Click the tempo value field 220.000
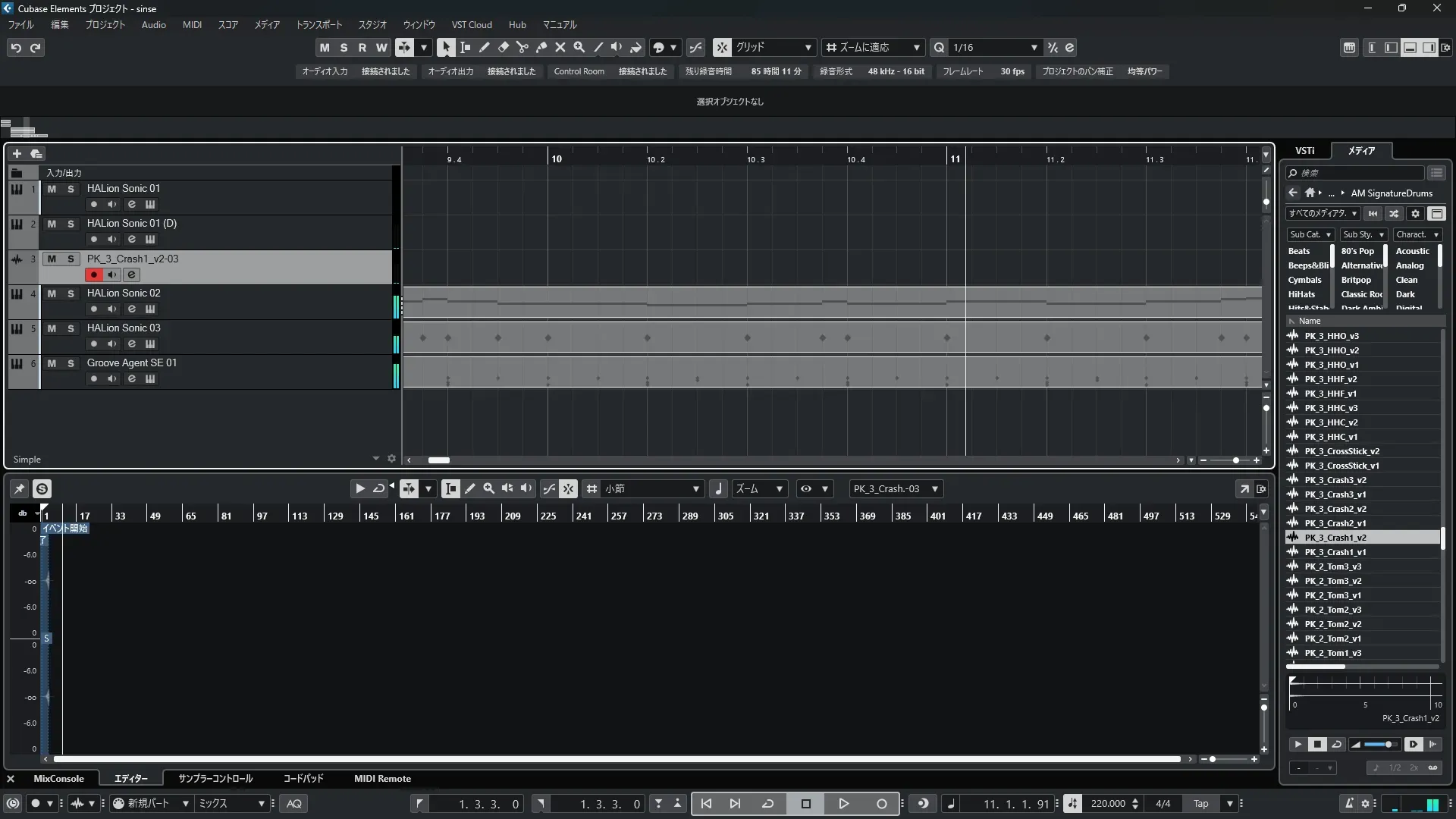Viewport: 1456px width, 819px height. (x=1107, y=803)
